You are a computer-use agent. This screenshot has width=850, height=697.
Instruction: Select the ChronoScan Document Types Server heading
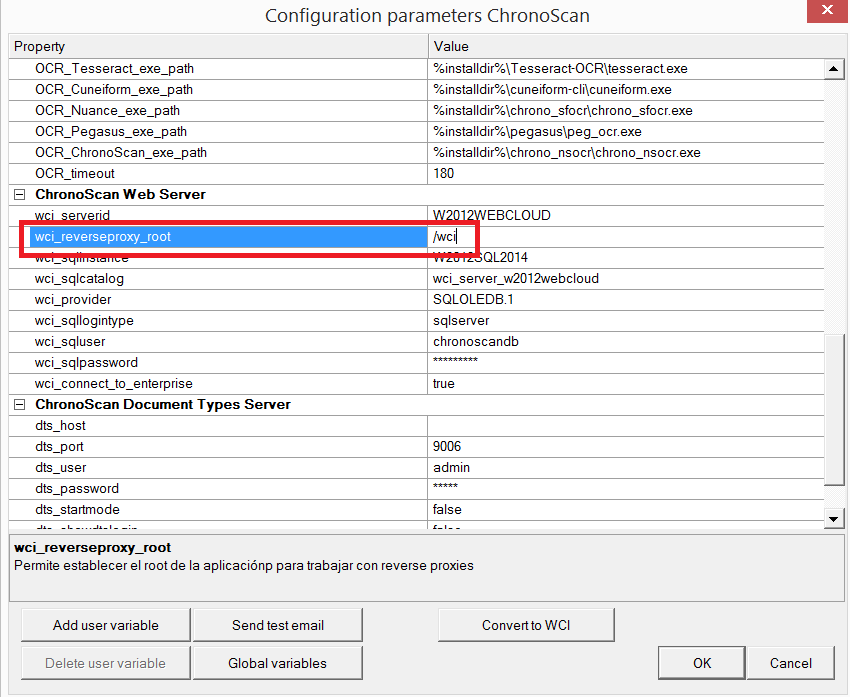point(163,405)
